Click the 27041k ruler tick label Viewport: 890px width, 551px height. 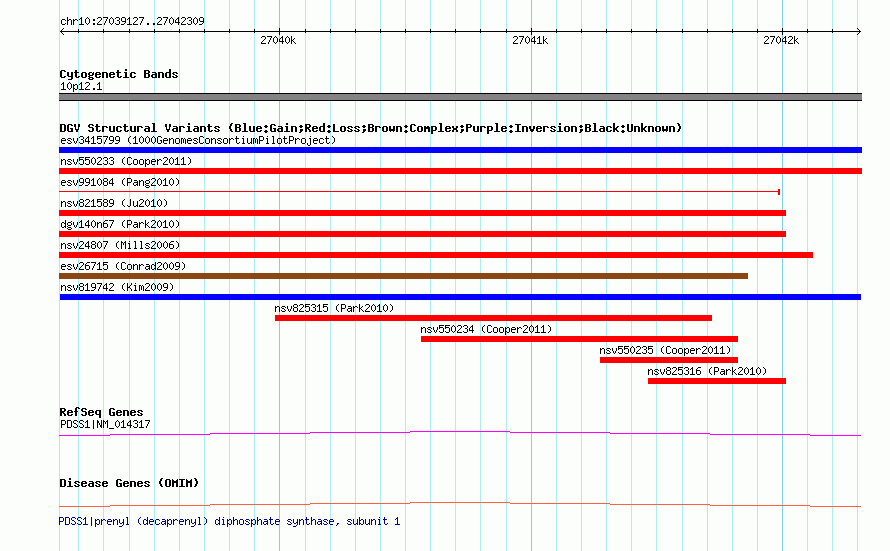click(x=530, y=40)
